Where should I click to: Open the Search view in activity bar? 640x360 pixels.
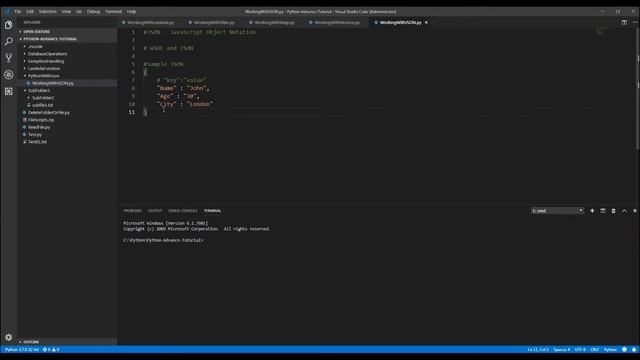point(9,42)
